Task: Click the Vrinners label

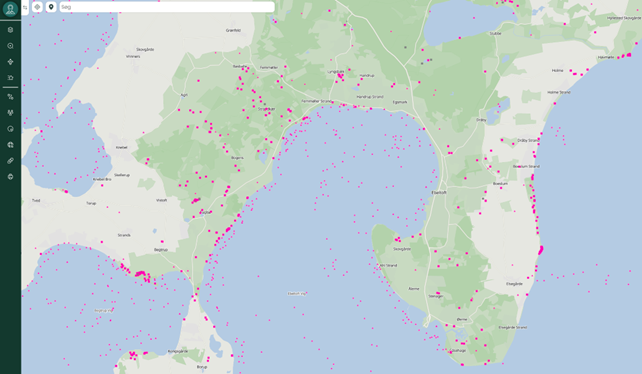Action: (x=133, y=57)
